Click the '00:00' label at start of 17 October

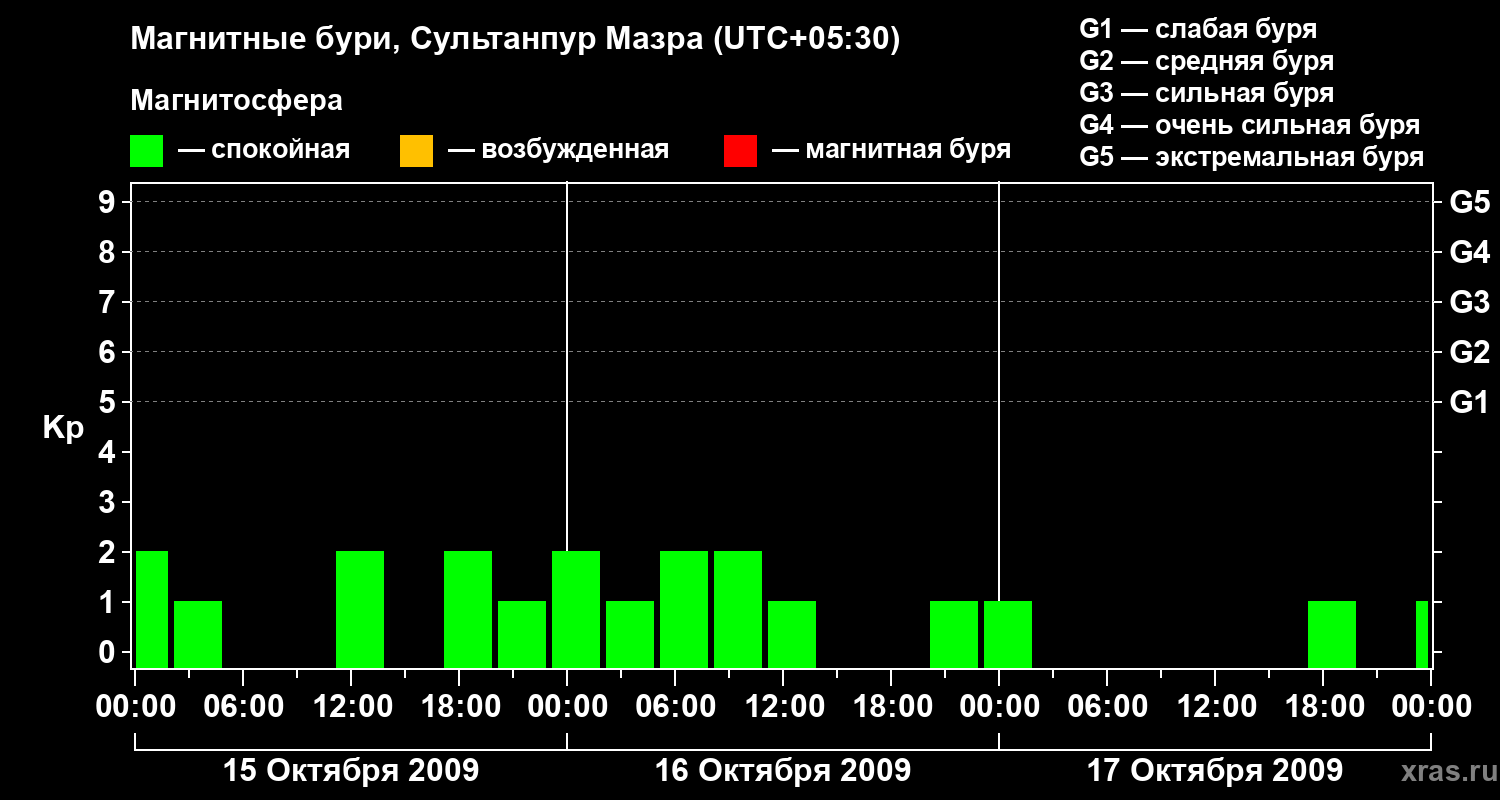point(999,707)
